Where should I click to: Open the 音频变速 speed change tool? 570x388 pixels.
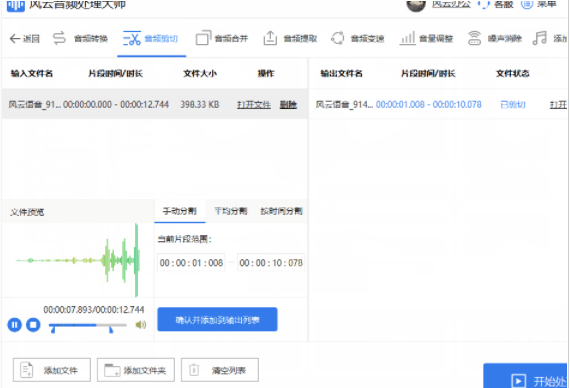pyautogui.click(x=358, y=39)
